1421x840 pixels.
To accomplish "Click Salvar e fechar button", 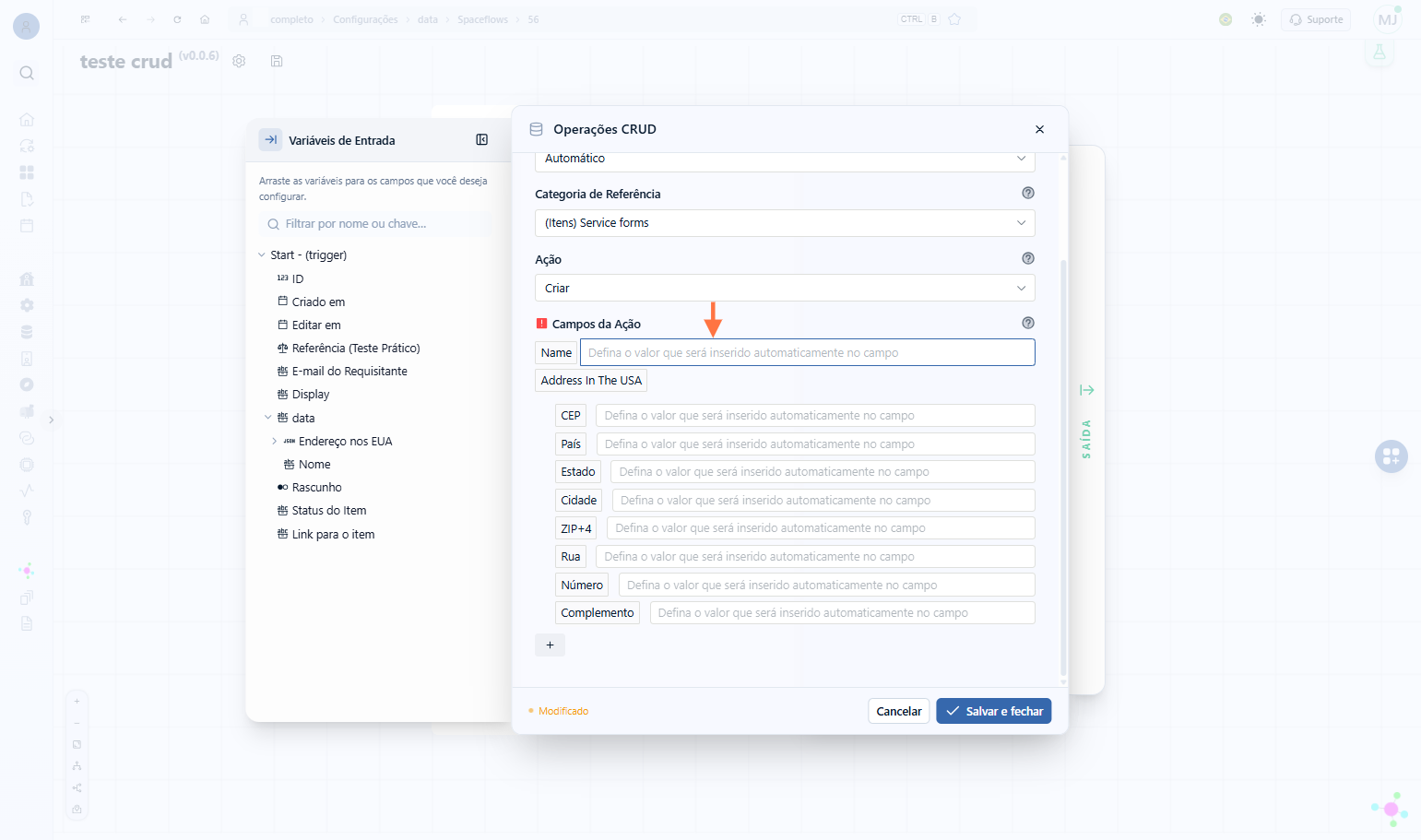I will 994,711.
